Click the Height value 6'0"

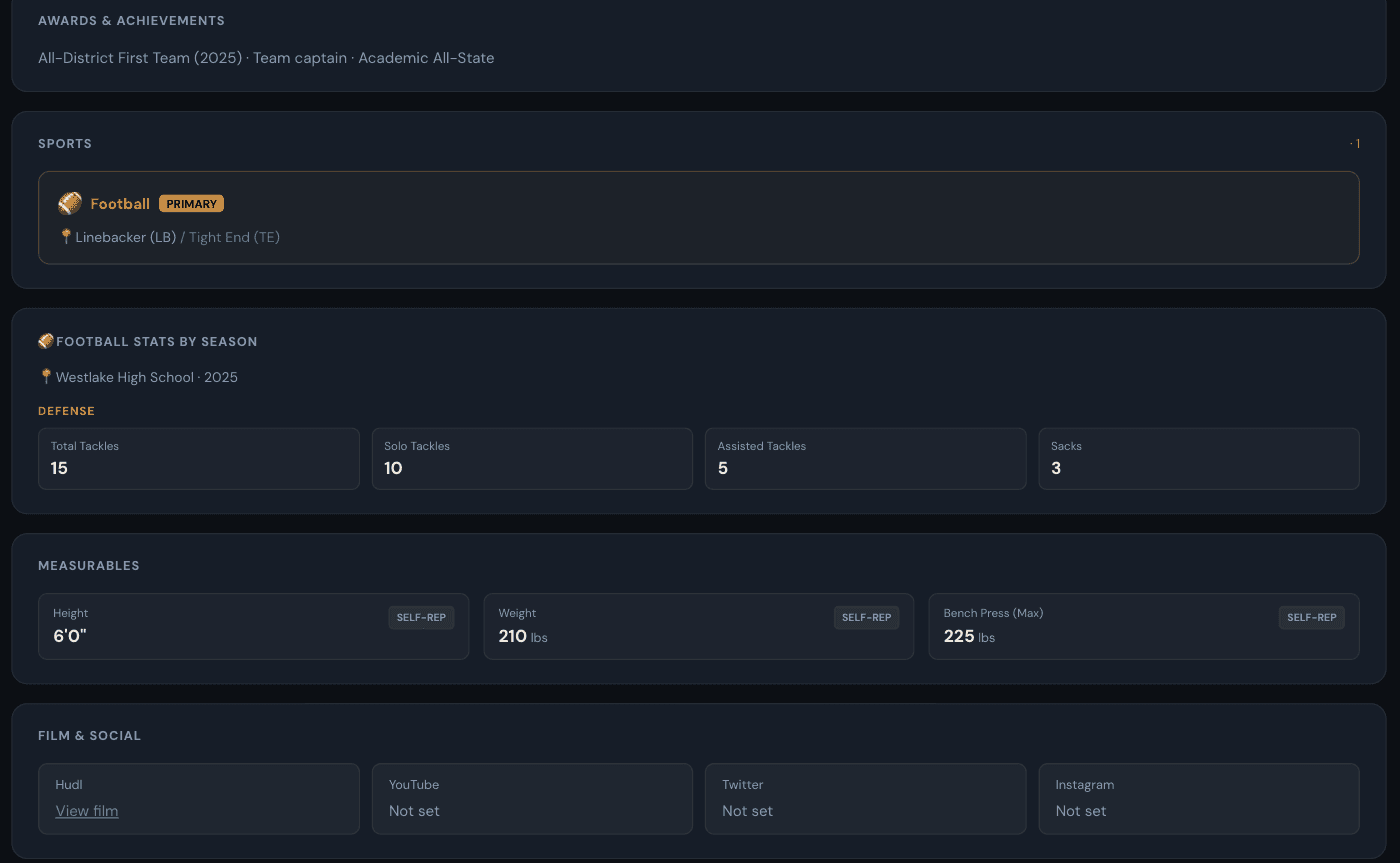(70, 636)
